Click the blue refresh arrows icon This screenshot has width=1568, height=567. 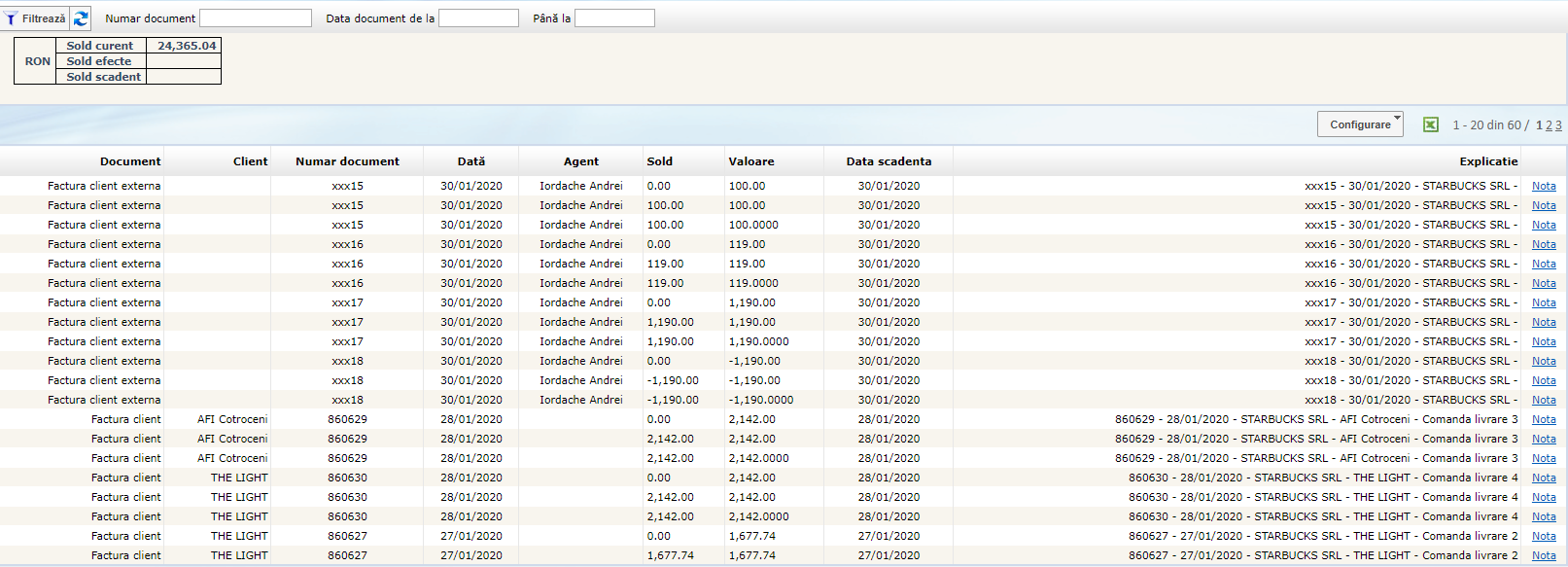click(x=81, y=18)
